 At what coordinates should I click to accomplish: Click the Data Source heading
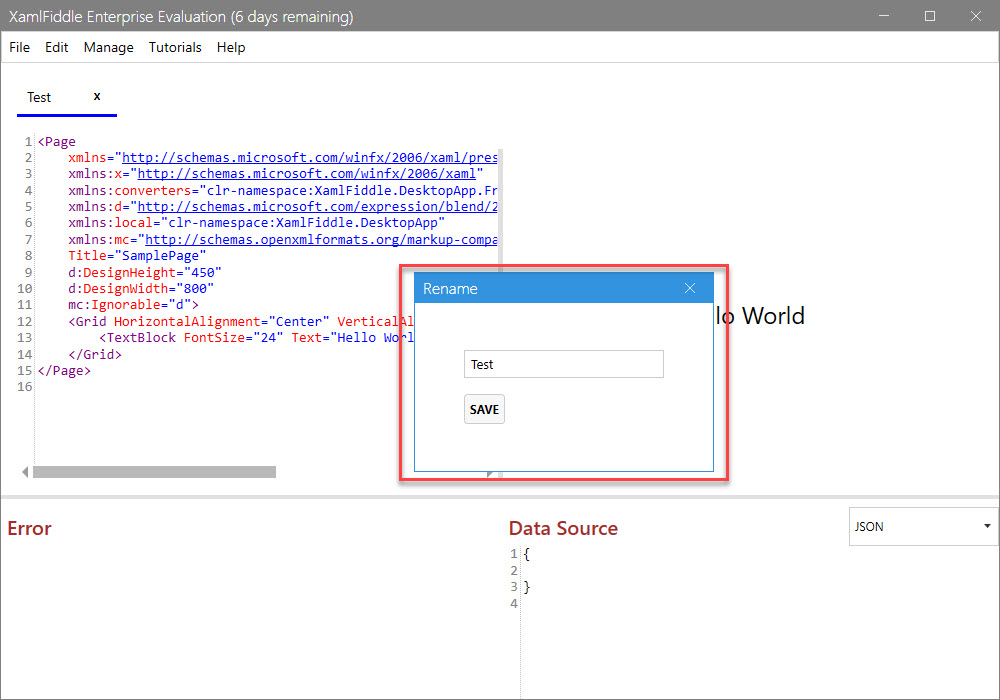(x=563, y=528)
